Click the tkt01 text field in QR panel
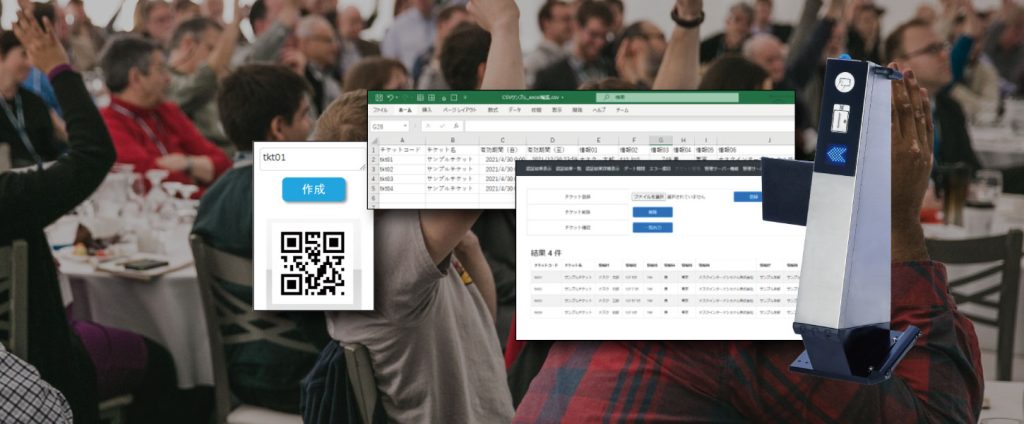The height and width of the screenshot is (424, 1024). (x=313, y=159)
